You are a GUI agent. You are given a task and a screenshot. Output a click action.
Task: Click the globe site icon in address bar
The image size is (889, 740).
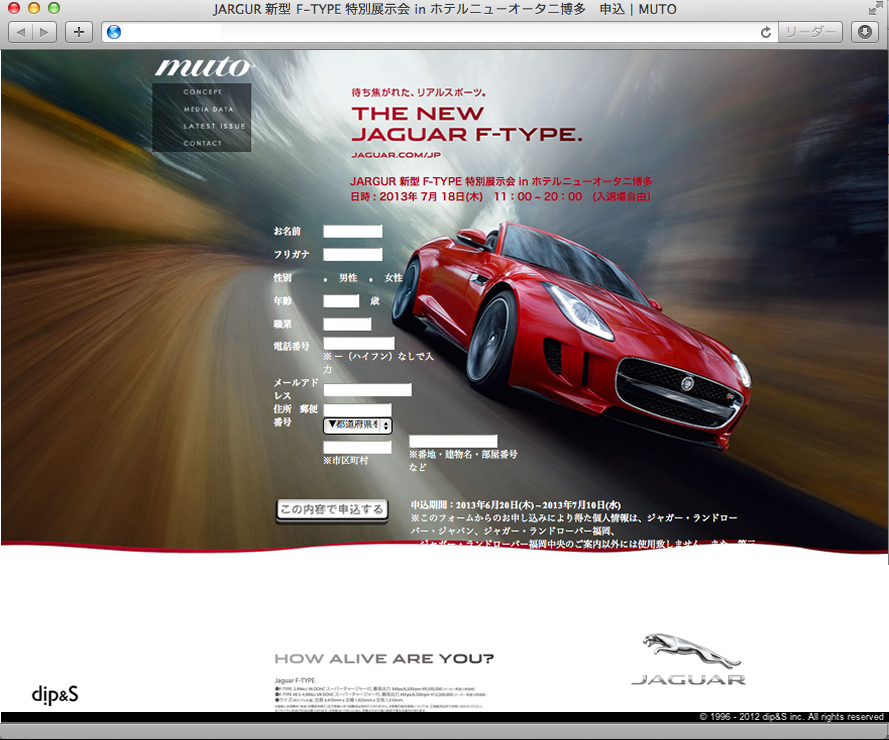[x=114, y=32]
